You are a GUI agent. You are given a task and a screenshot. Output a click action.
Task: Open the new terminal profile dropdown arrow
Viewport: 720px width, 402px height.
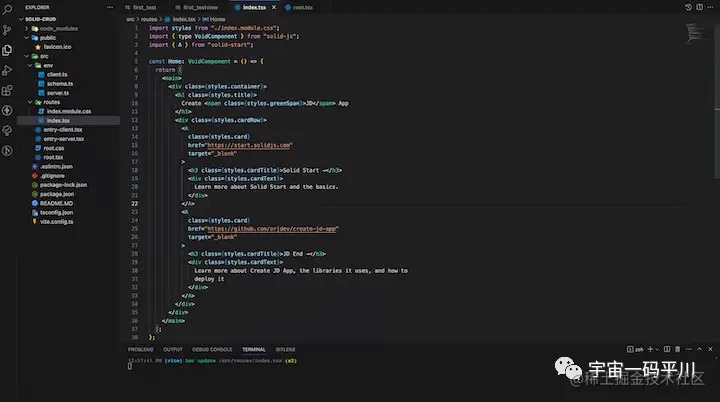(657, 350)
